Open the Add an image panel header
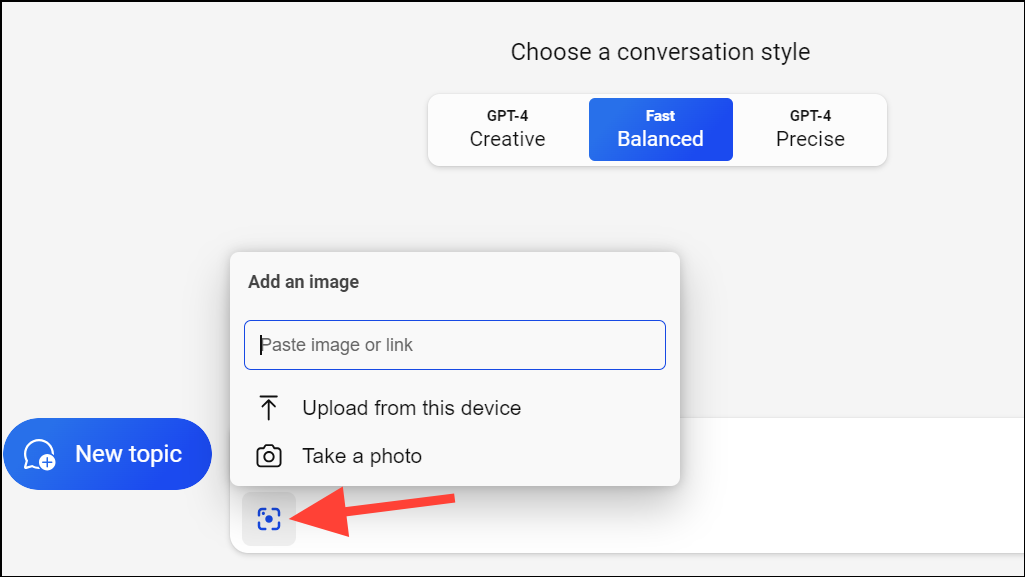Viewport: 1025px width, 577px height. pyautogui.click(x=303, y=281)
